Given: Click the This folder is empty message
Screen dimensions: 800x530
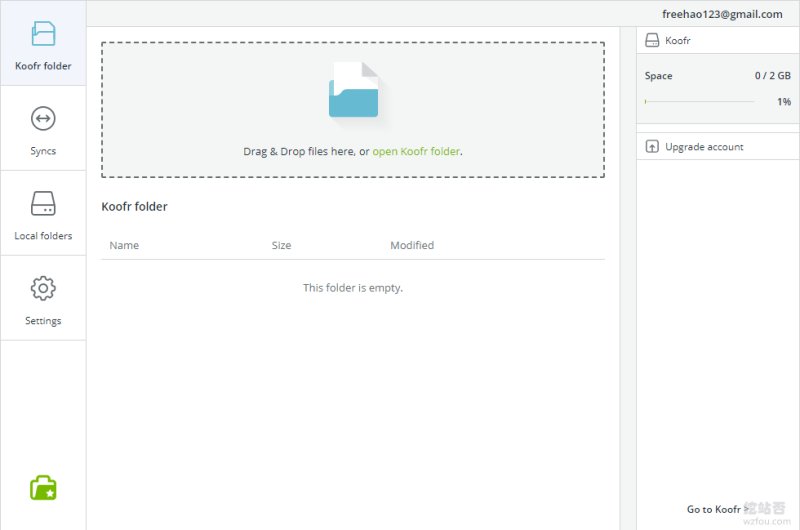Looking at the screenshot, I should pos(353,288).
